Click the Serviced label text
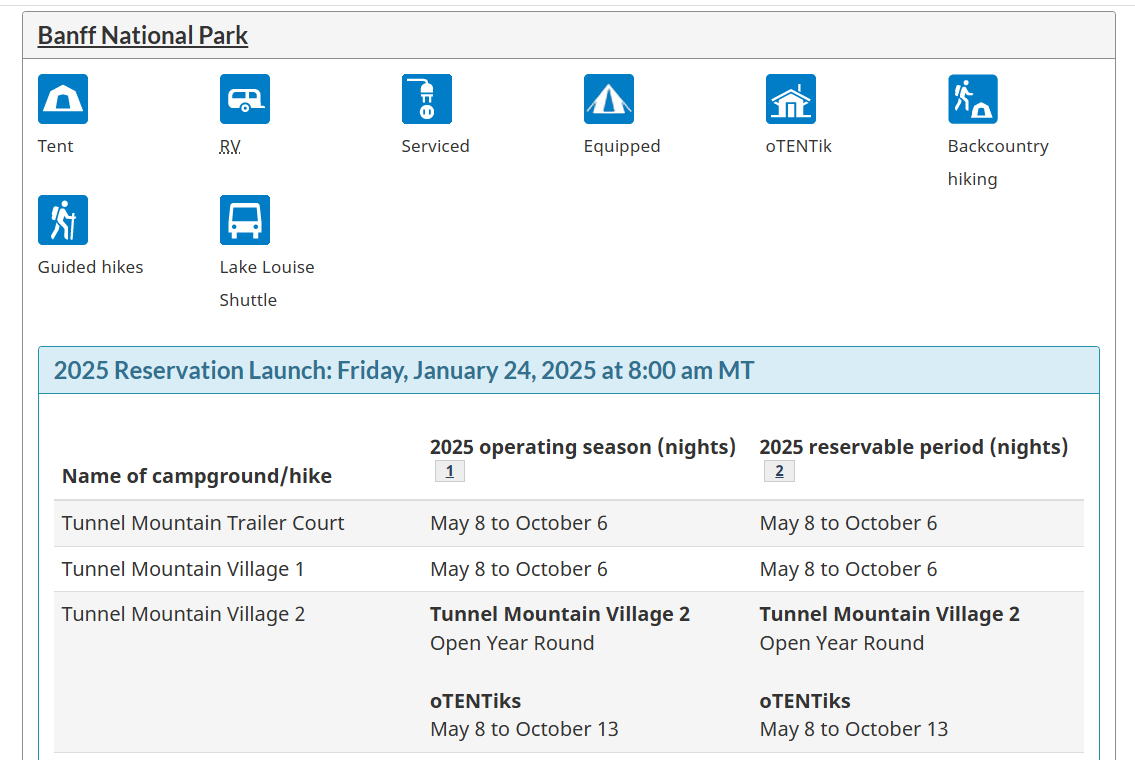 436,146
